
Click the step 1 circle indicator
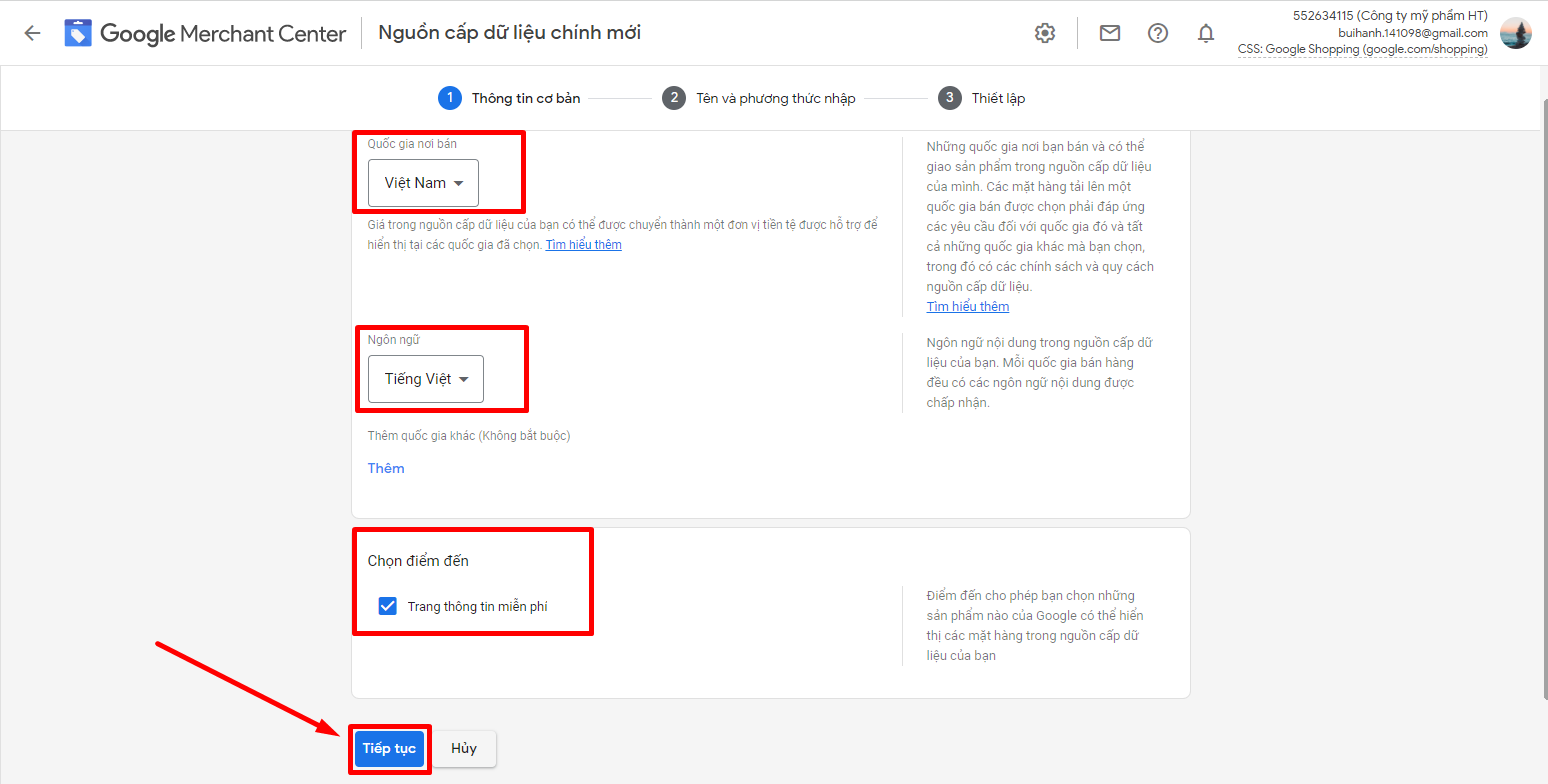point(450,98)
